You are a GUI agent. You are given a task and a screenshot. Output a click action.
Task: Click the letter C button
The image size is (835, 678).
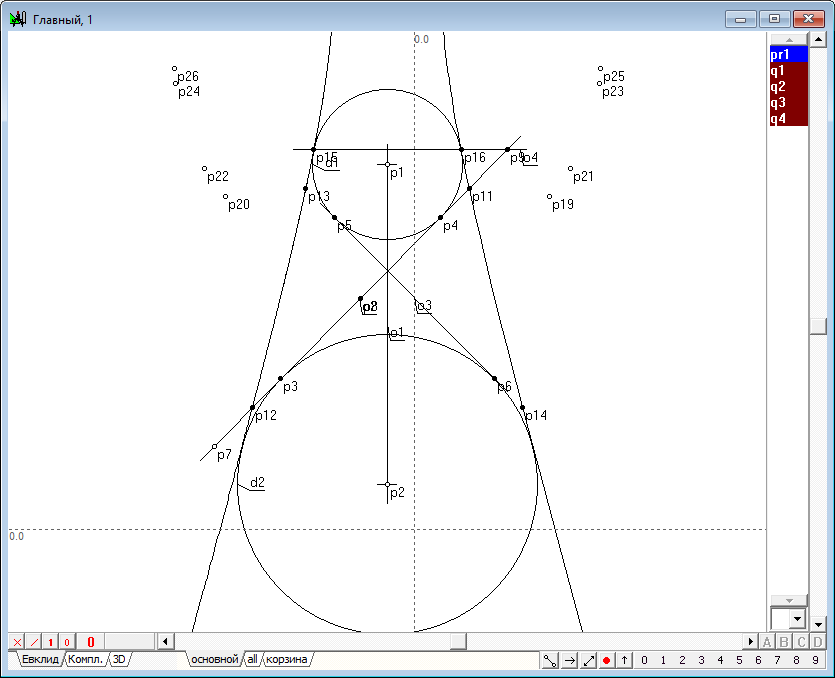point(801,641)
